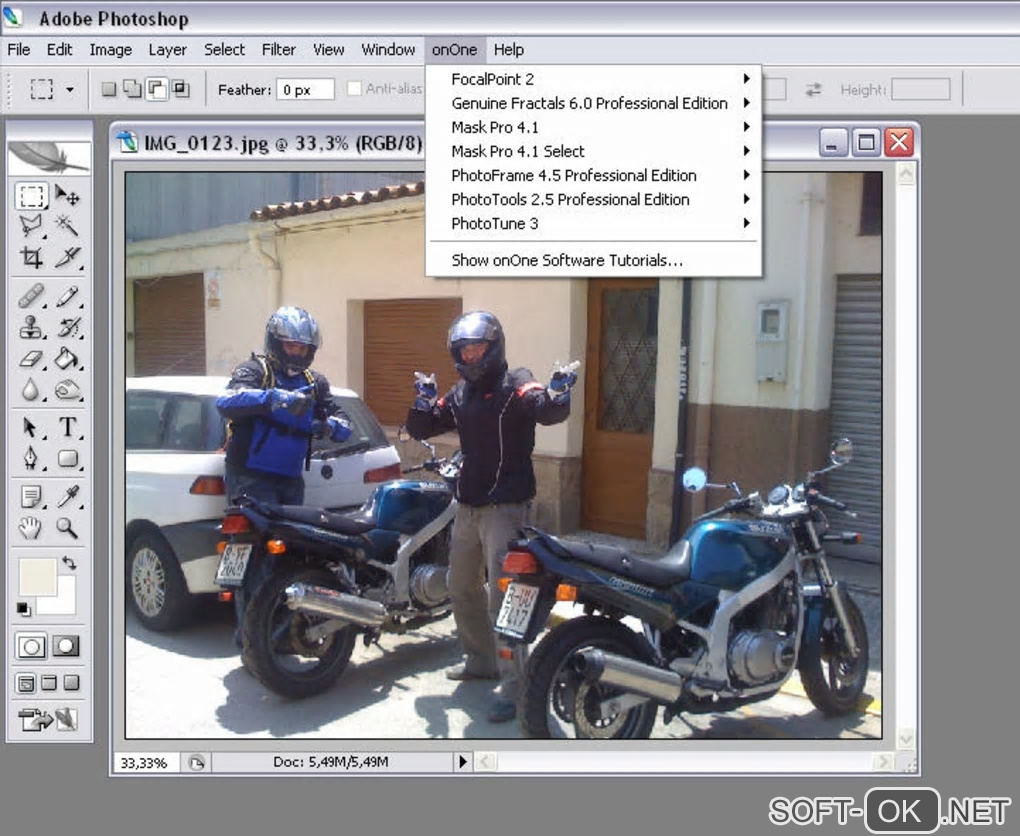The height and width of the screenshot is (836, 1020).
Task: Click vertical scrollbar down arrow of image window
Action: [906, 738]
